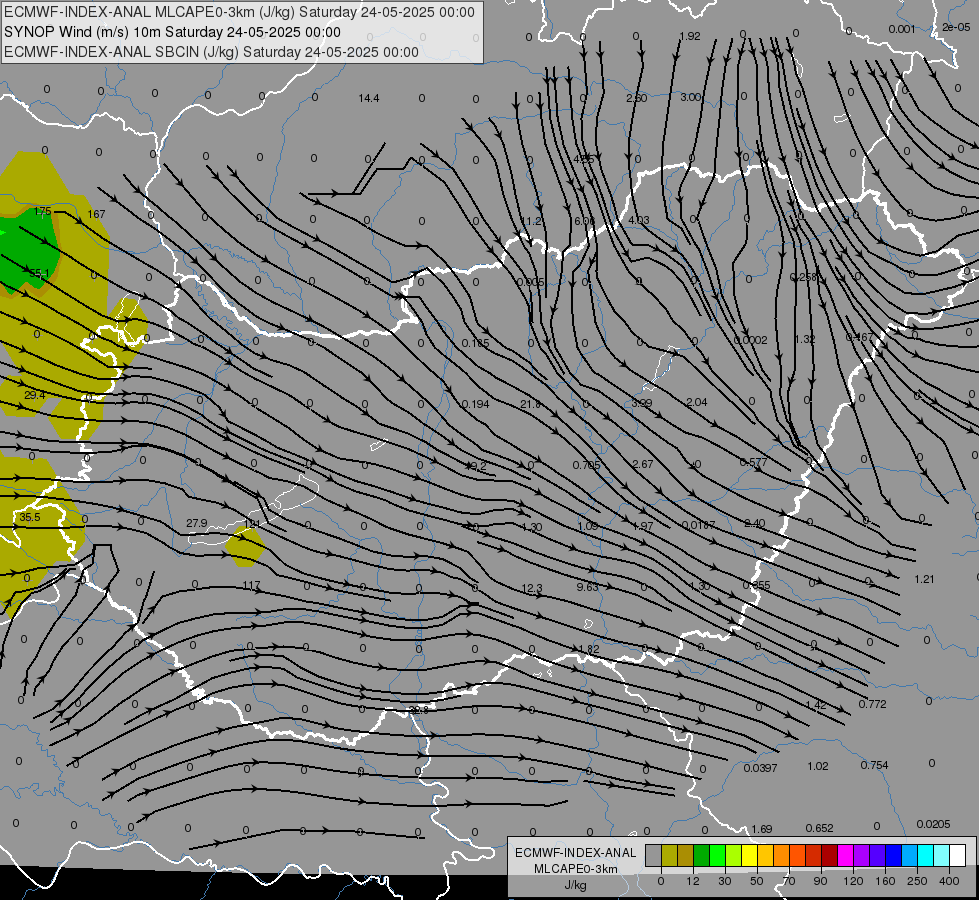Click the cyan legend swatch after 250
979x900 pixels.
click(925, 856)
